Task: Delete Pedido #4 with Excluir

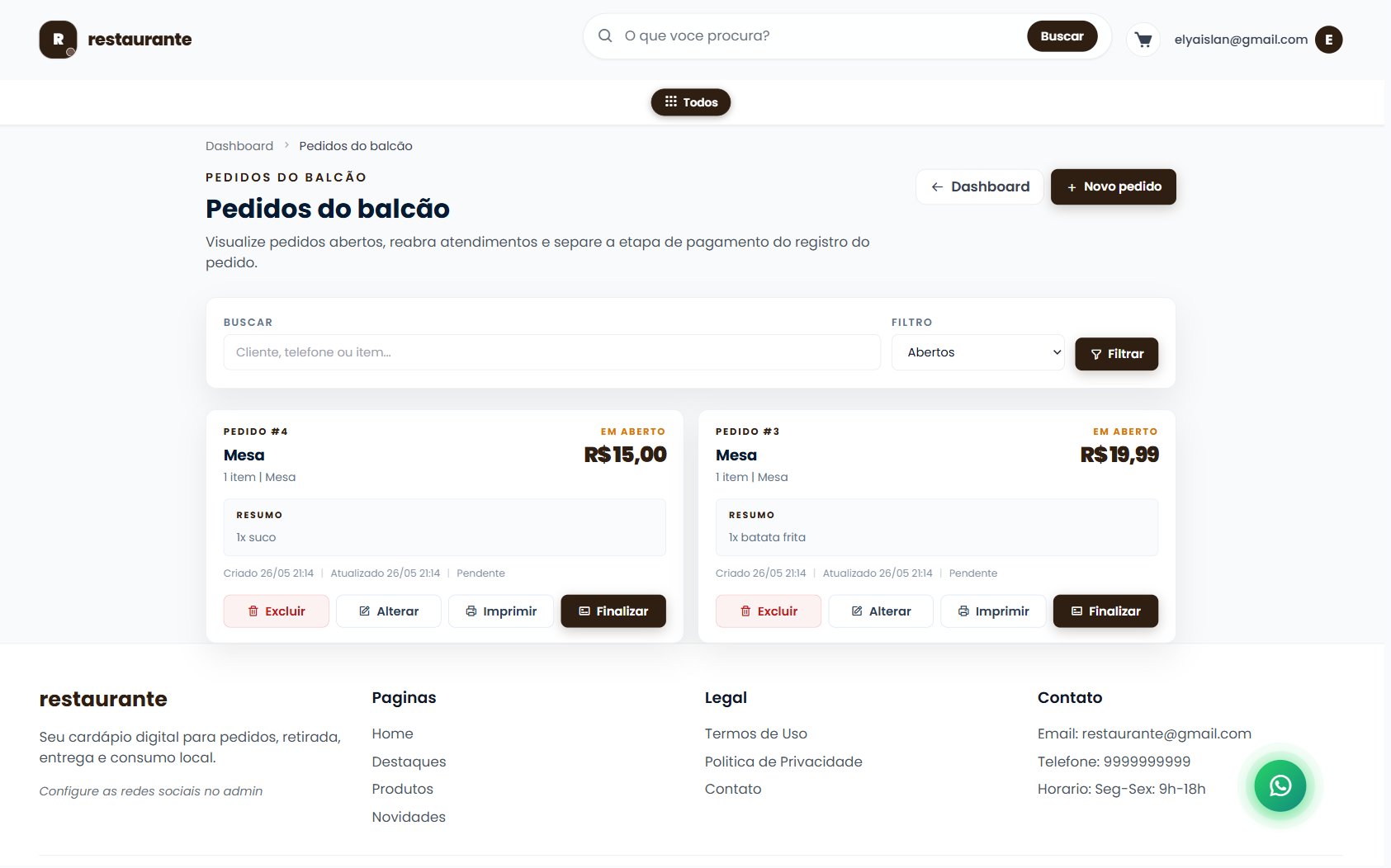Action: [x=277, y=611]
